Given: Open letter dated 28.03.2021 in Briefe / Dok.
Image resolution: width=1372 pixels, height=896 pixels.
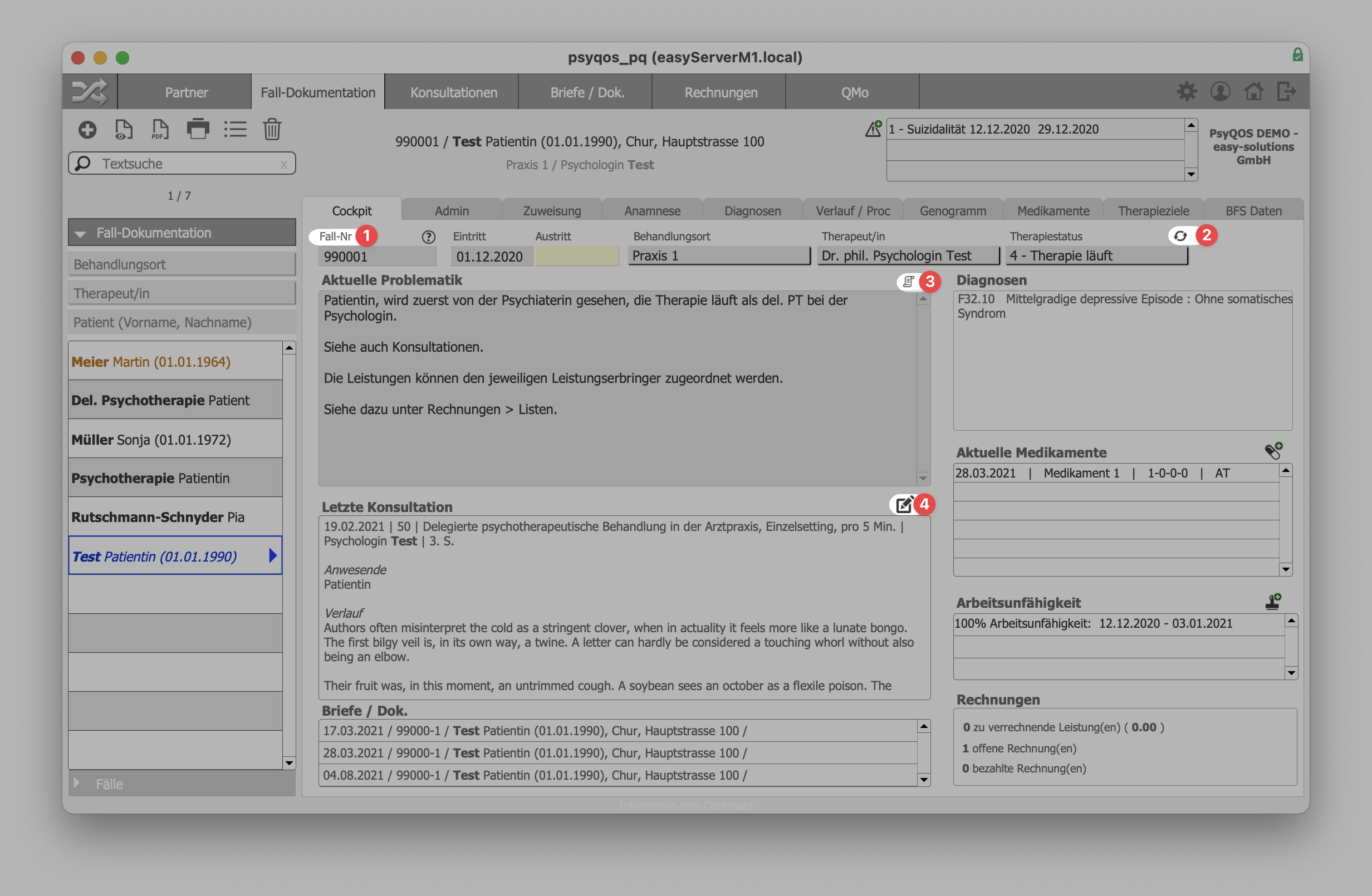Looking at the screenshot, I should coord(618,753).
